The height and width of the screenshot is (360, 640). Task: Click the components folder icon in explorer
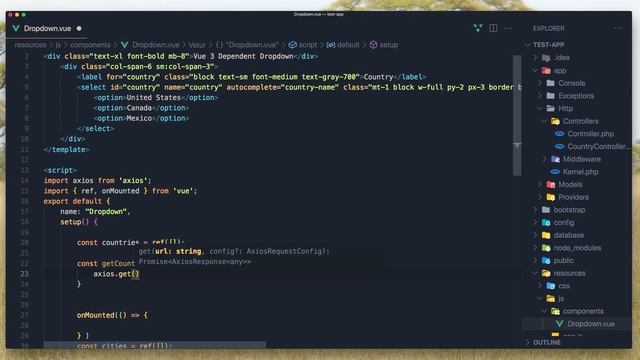(x=555, y=311)
